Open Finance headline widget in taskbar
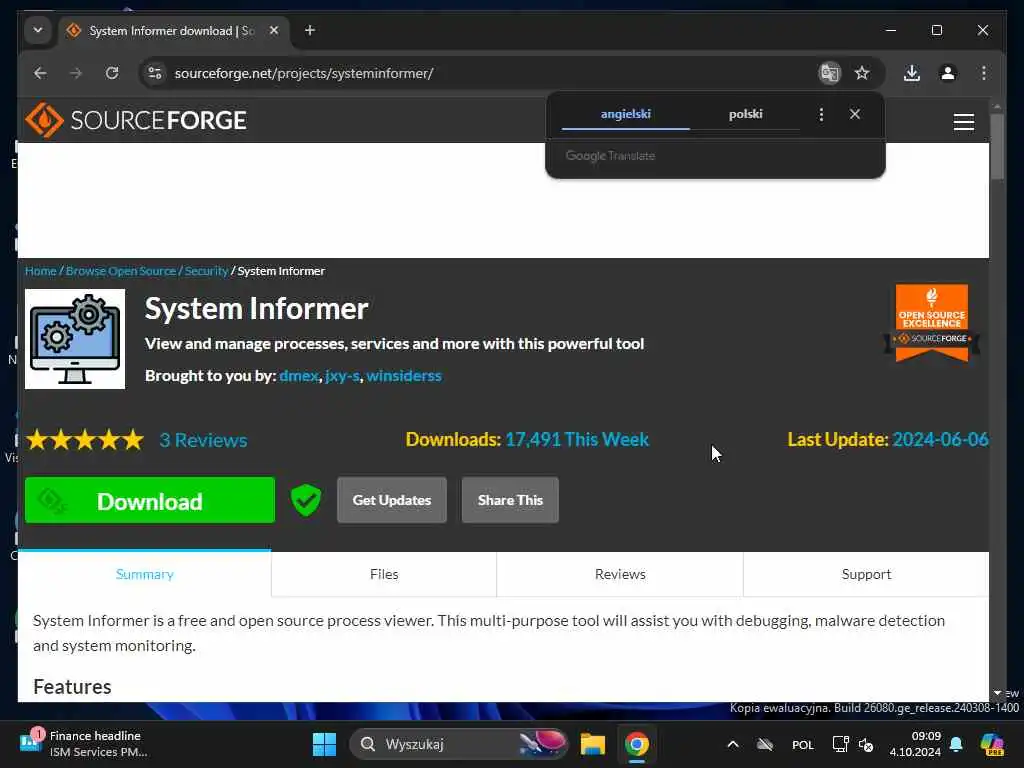Viewport: 1024px width, 768px height. point(84,744)
